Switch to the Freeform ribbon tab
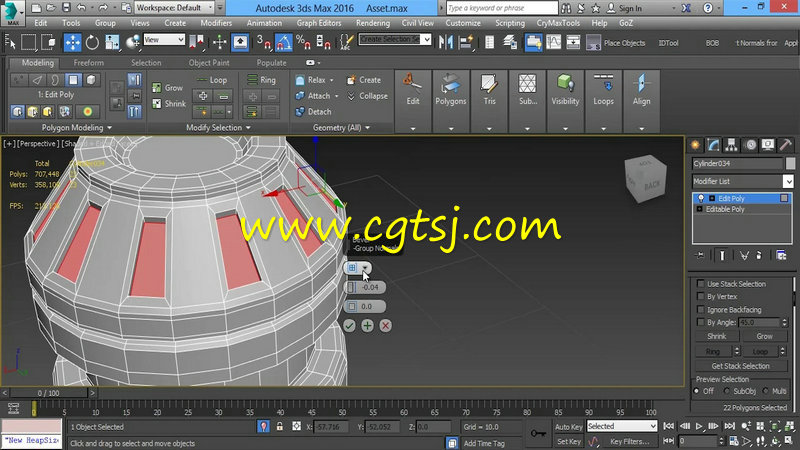This screenshot has width=800, height=450. point(88,63)
